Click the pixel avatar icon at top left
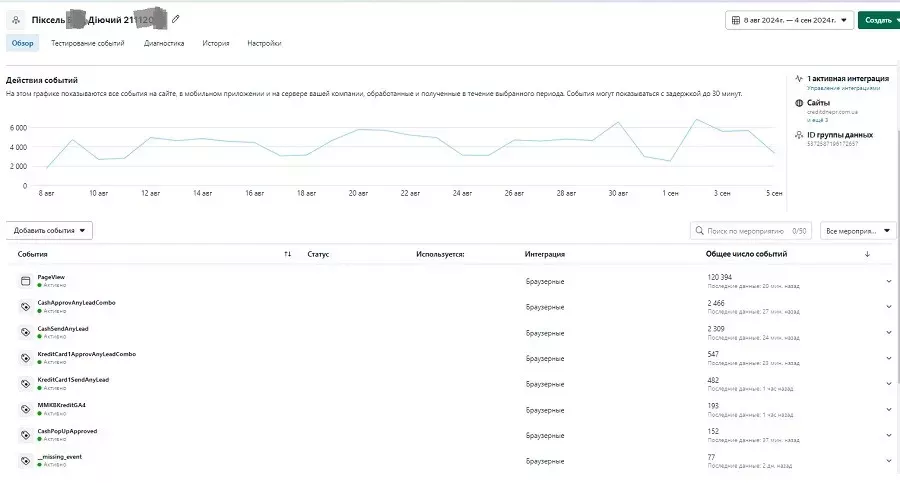This screenshot has height=483, width=900. [x=15, y=20]
